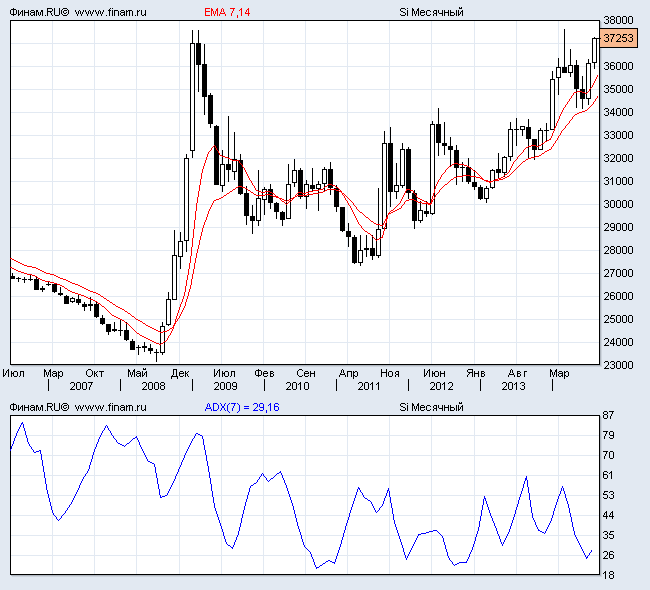The width and height of the screenshot is (650, 590).
Task: Click the 30000 price axis label
Action: 620,204
